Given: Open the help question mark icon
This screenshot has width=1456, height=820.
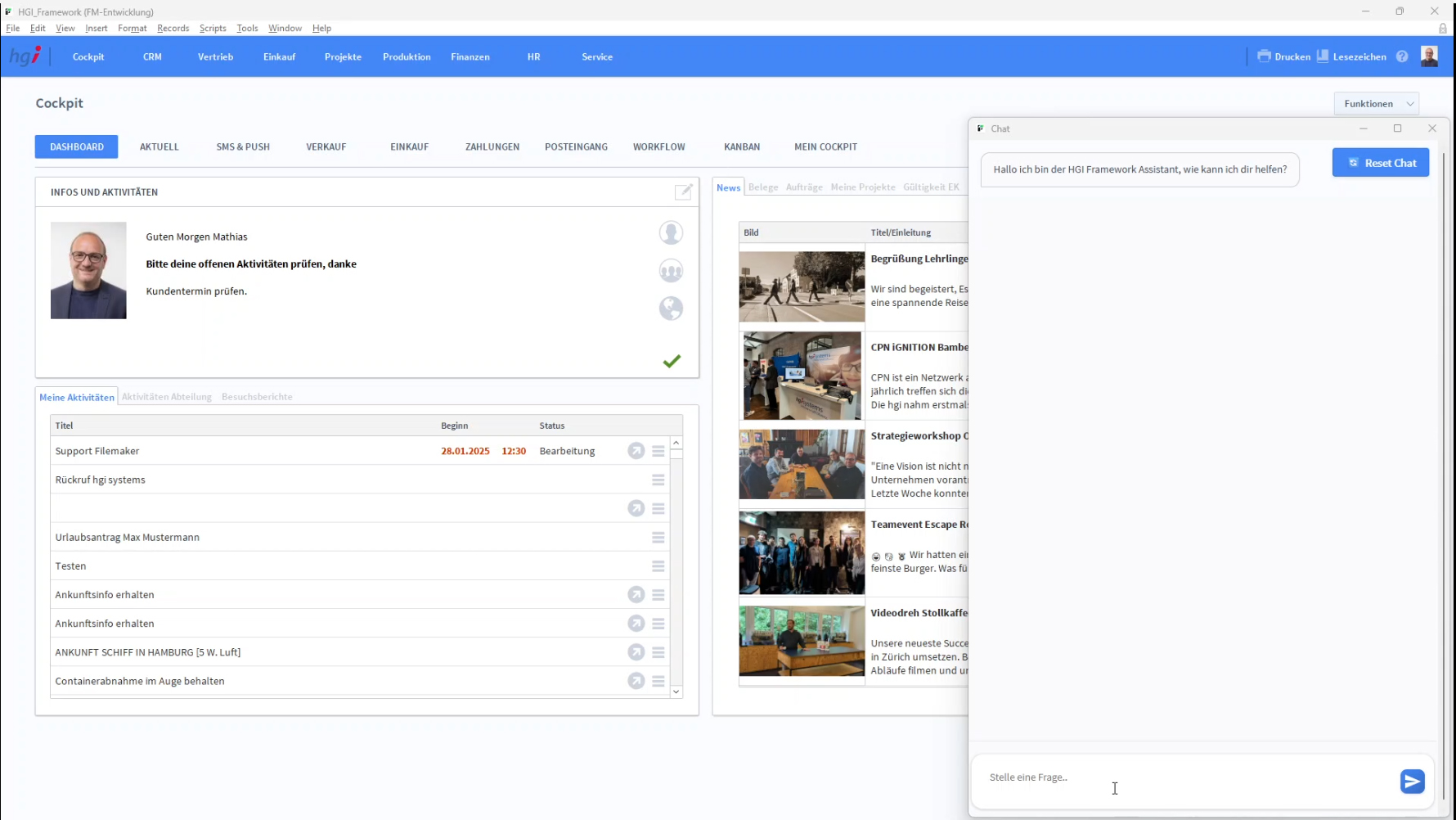Looking at the screenshot, I should pyautogui.click(x=1402, y=56).
